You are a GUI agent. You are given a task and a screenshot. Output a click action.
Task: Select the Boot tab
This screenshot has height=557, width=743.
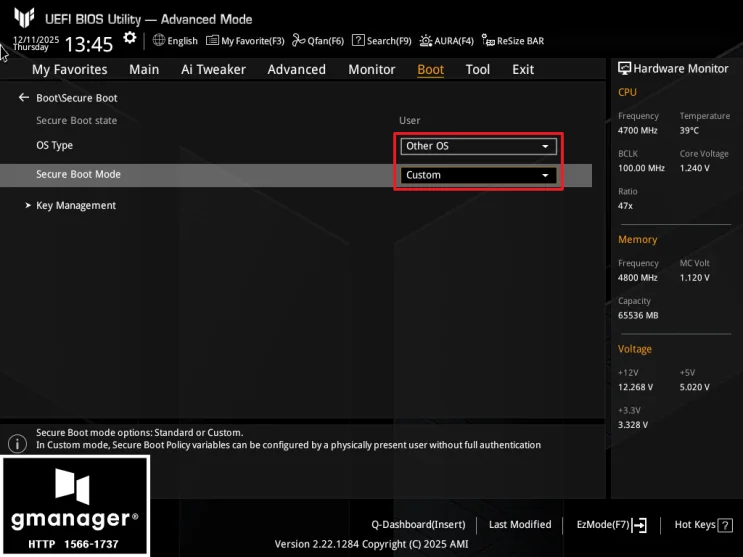(x=430, y=70)
